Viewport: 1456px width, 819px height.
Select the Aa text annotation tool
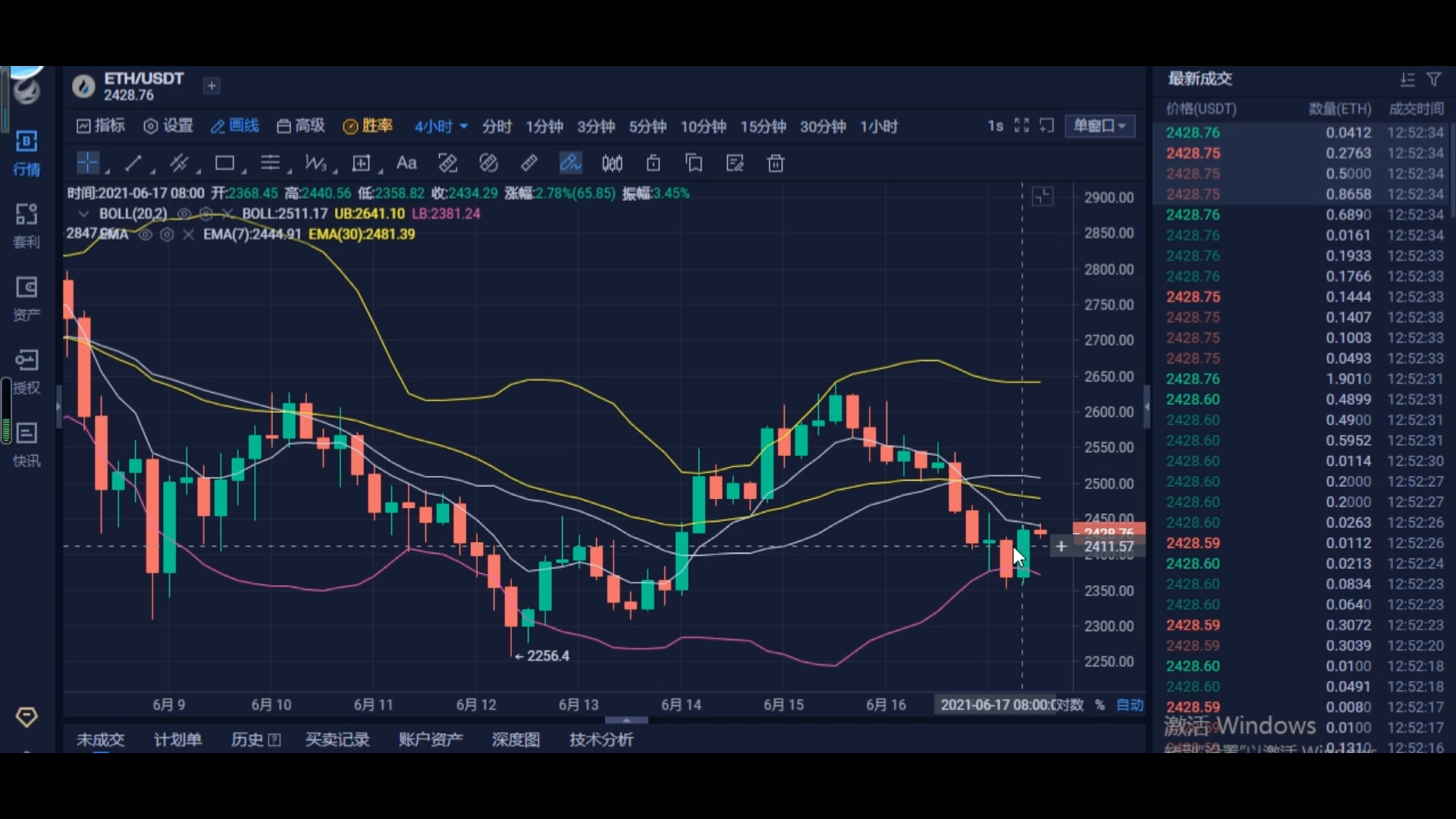click(x=406, y=162)
